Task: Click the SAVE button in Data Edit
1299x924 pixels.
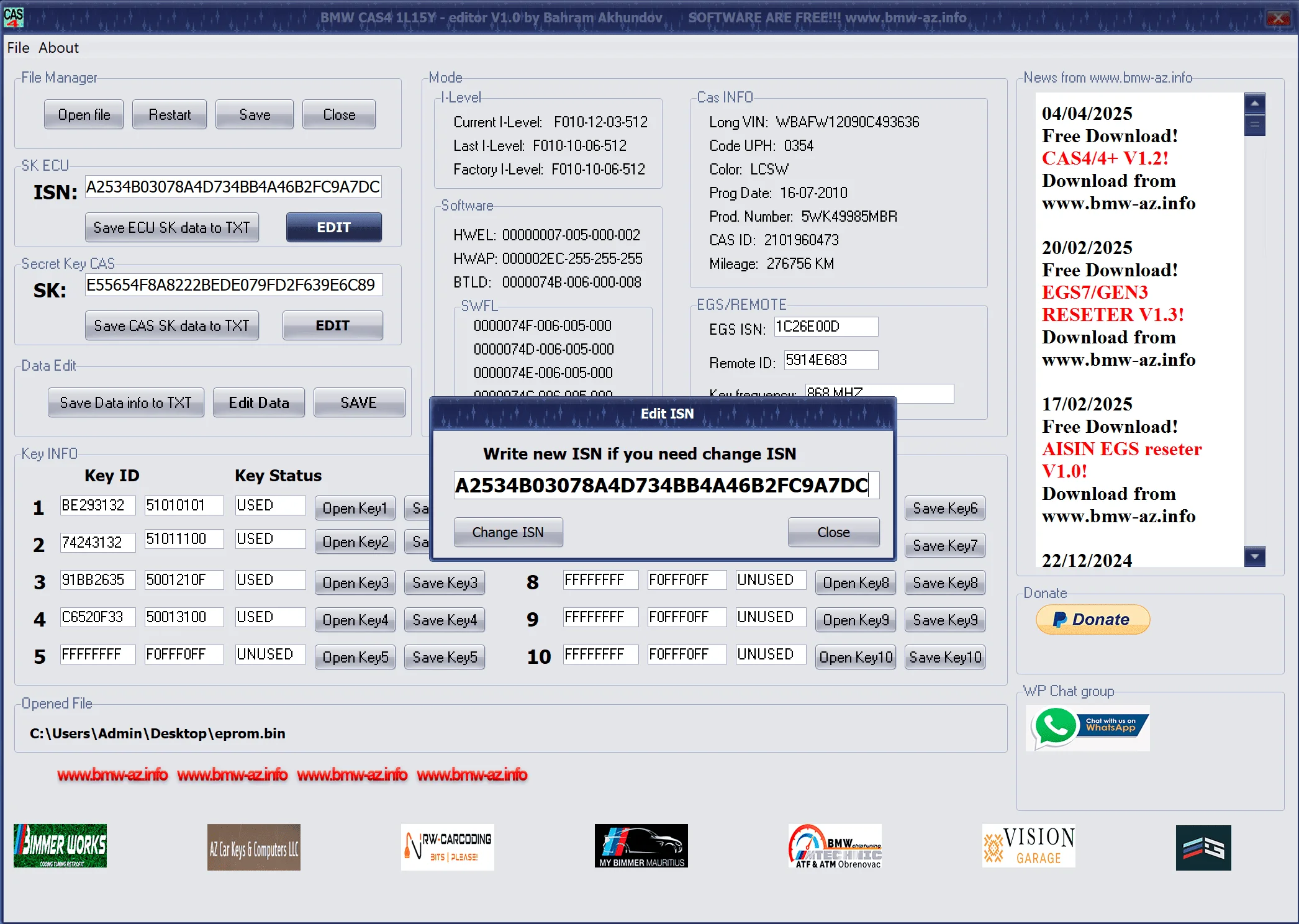Action: coord(359,402)
